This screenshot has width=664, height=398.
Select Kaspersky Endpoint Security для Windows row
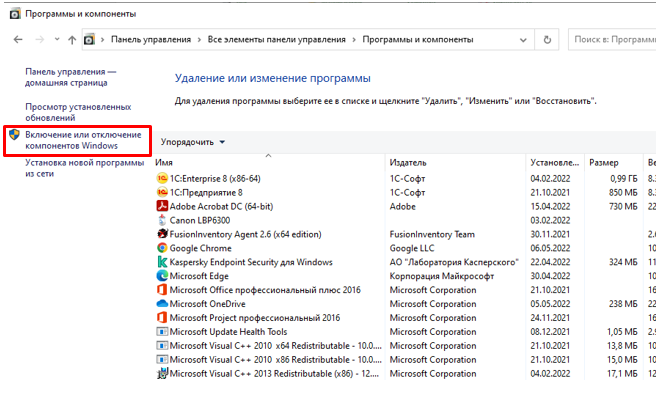pyautogui.click(x=405, y=262)
